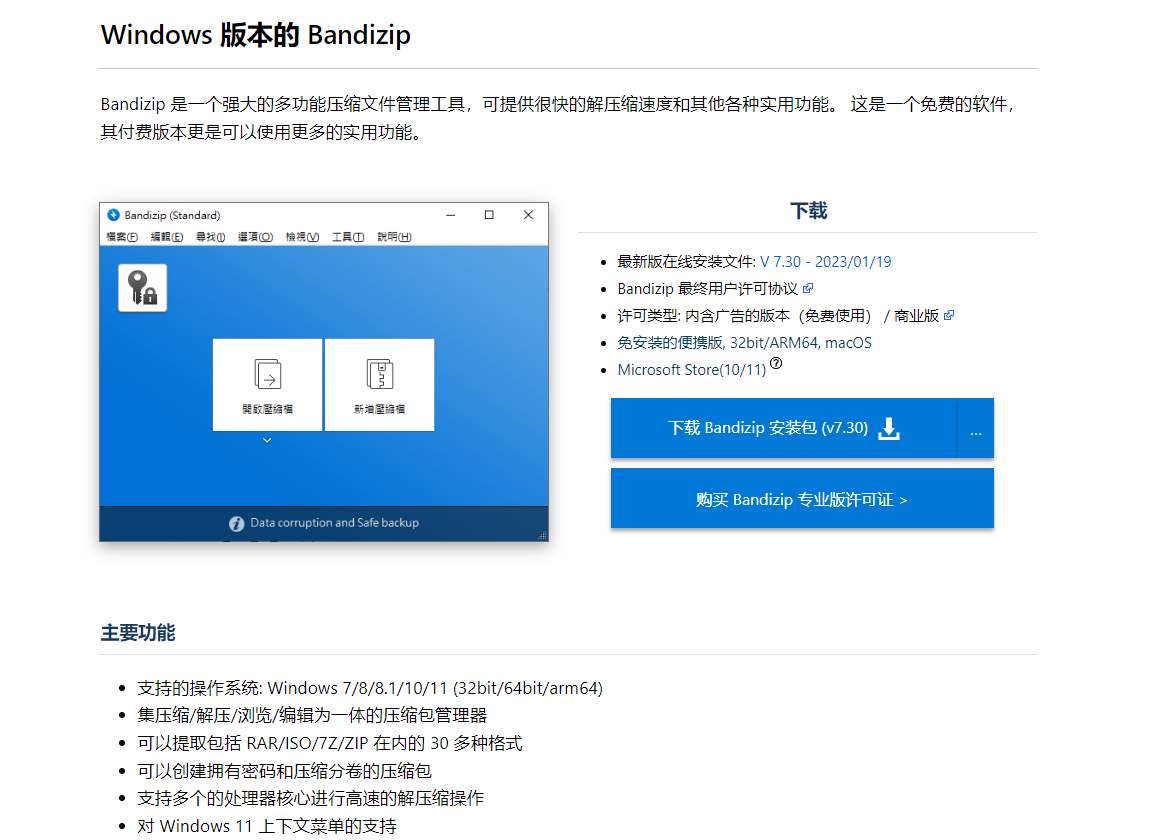Screen dimensions: 1152x840
Task: Click the question mark icon after Microsoft Store(10/11)
Action: click(776, 364)
